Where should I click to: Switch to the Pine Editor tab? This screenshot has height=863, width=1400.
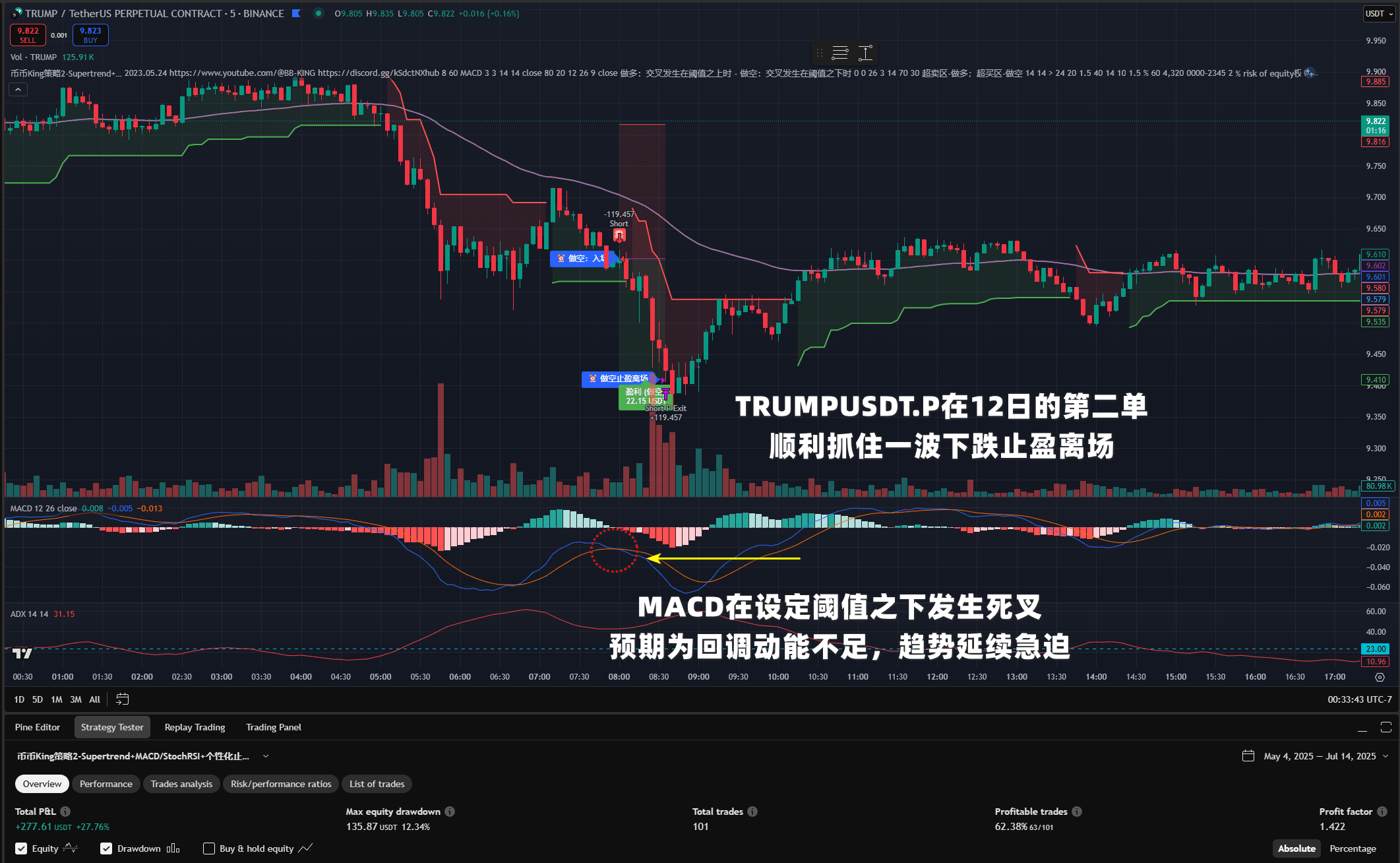tap(38, 727)
